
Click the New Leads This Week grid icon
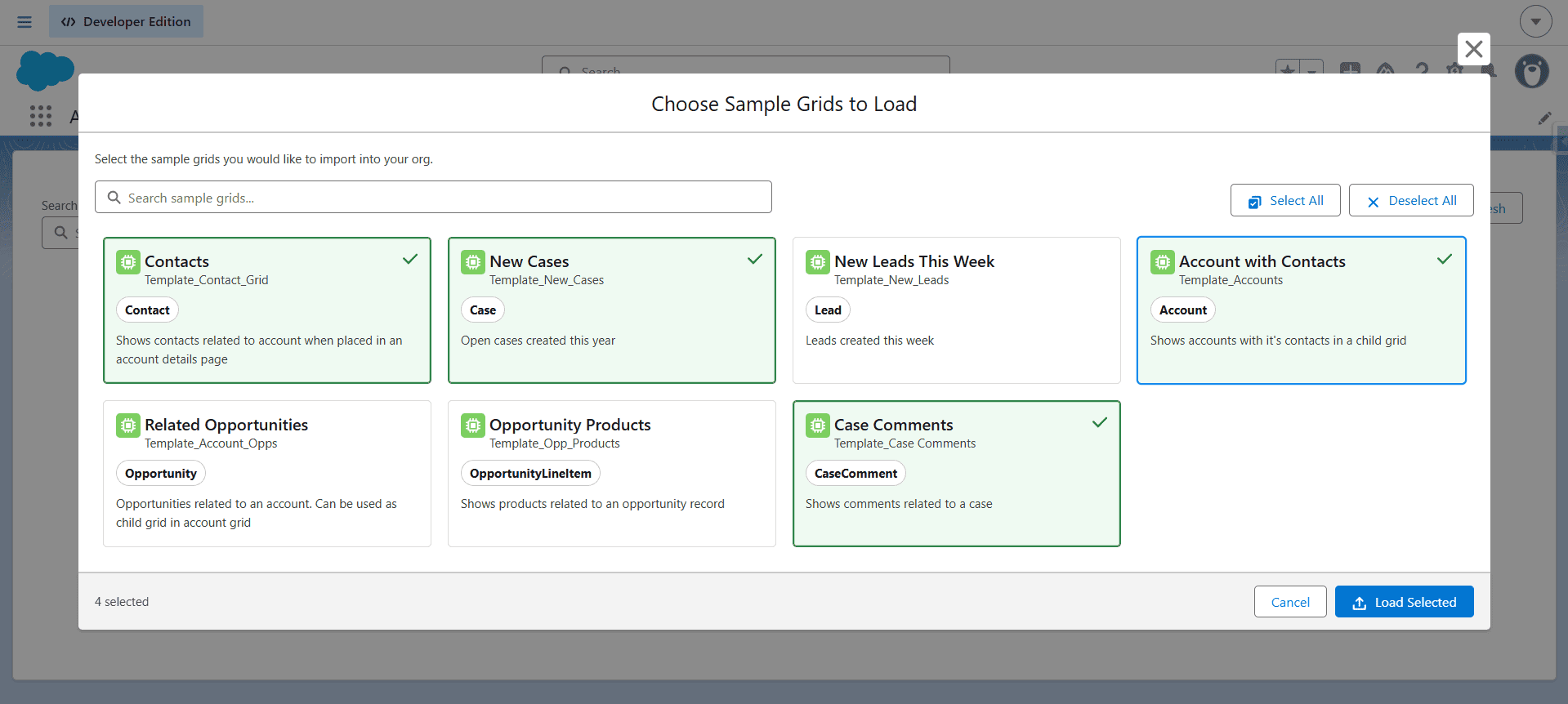point(818,262)
